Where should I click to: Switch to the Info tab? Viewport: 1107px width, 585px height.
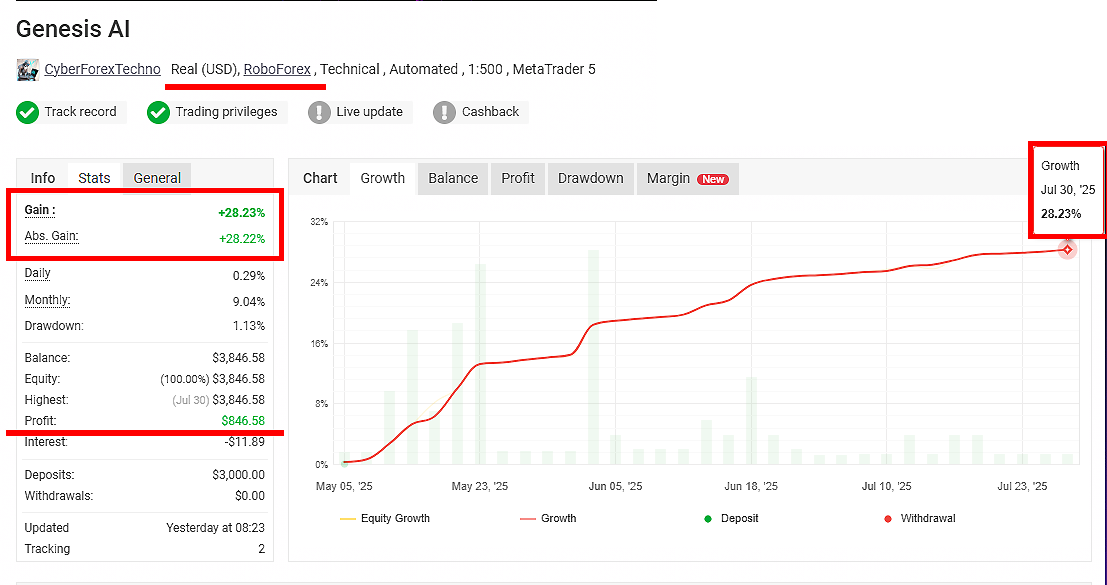[42, 178]
